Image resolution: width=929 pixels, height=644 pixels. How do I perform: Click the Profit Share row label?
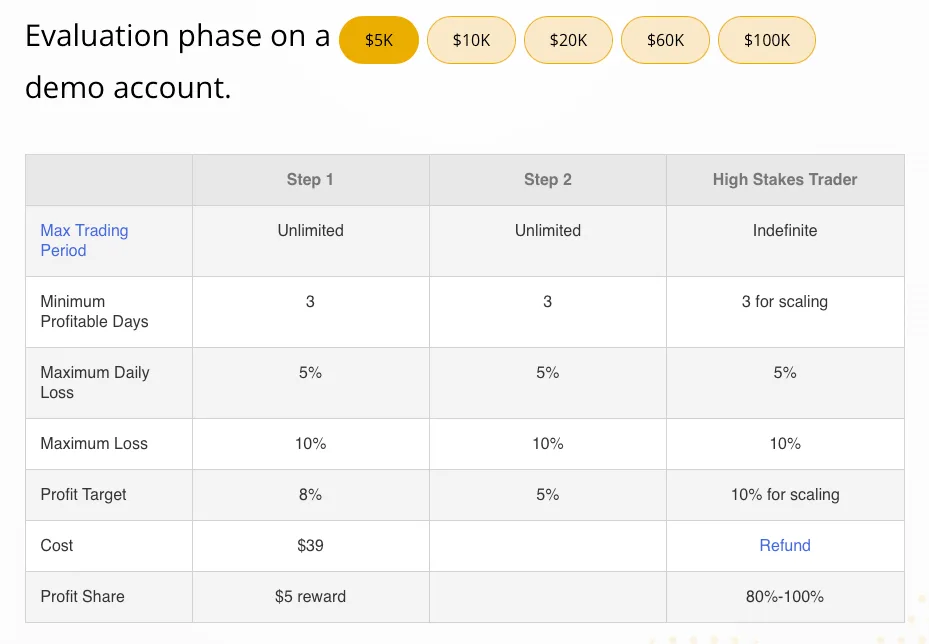[82, 596]
